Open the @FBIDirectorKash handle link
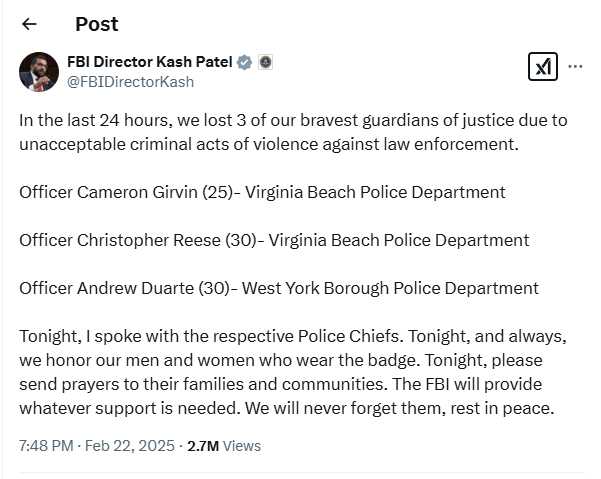Screen dimensions: 601x479 click(130, 82)
